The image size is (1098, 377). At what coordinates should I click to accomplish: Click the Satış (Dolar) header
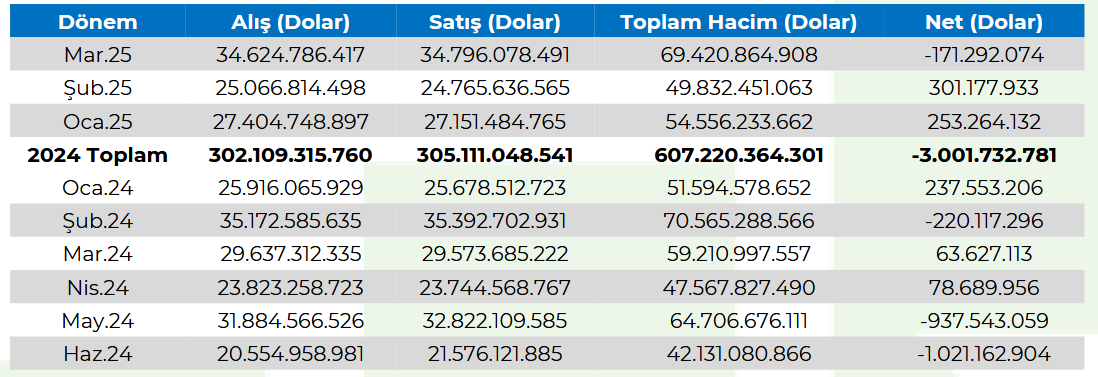point(495,22)
